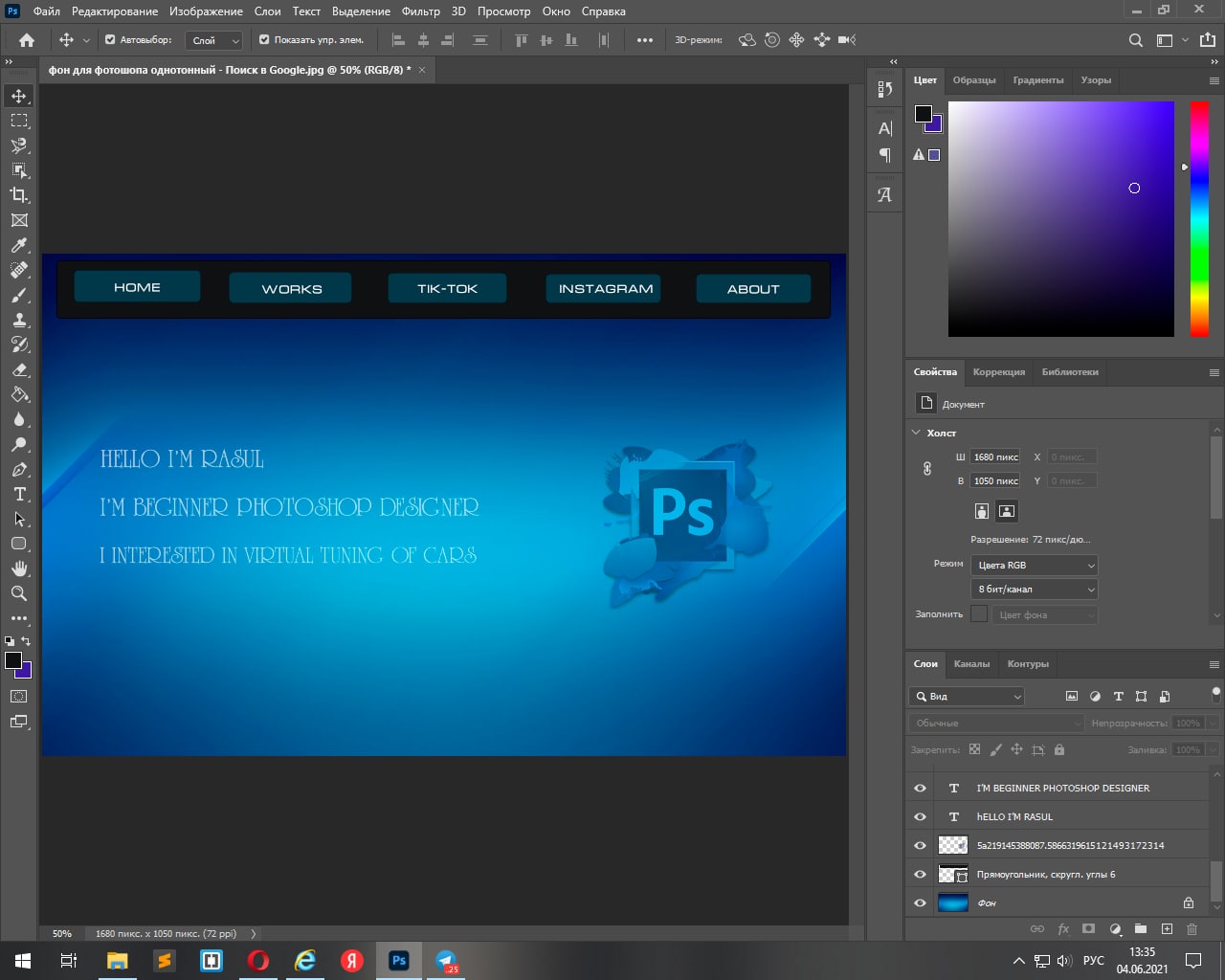Create new group folder icon
Viewport: 1225px width, 980px height.
[1141, 928]
